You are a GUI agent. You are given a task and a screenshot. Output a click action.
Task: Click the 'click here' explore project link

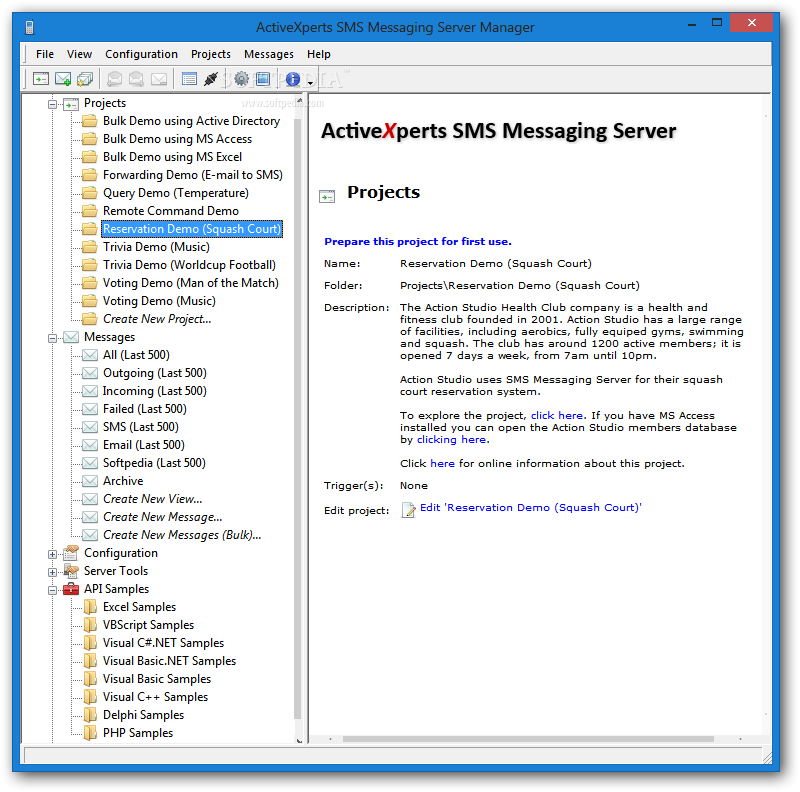pyautogui.click(x=557, y=415)
